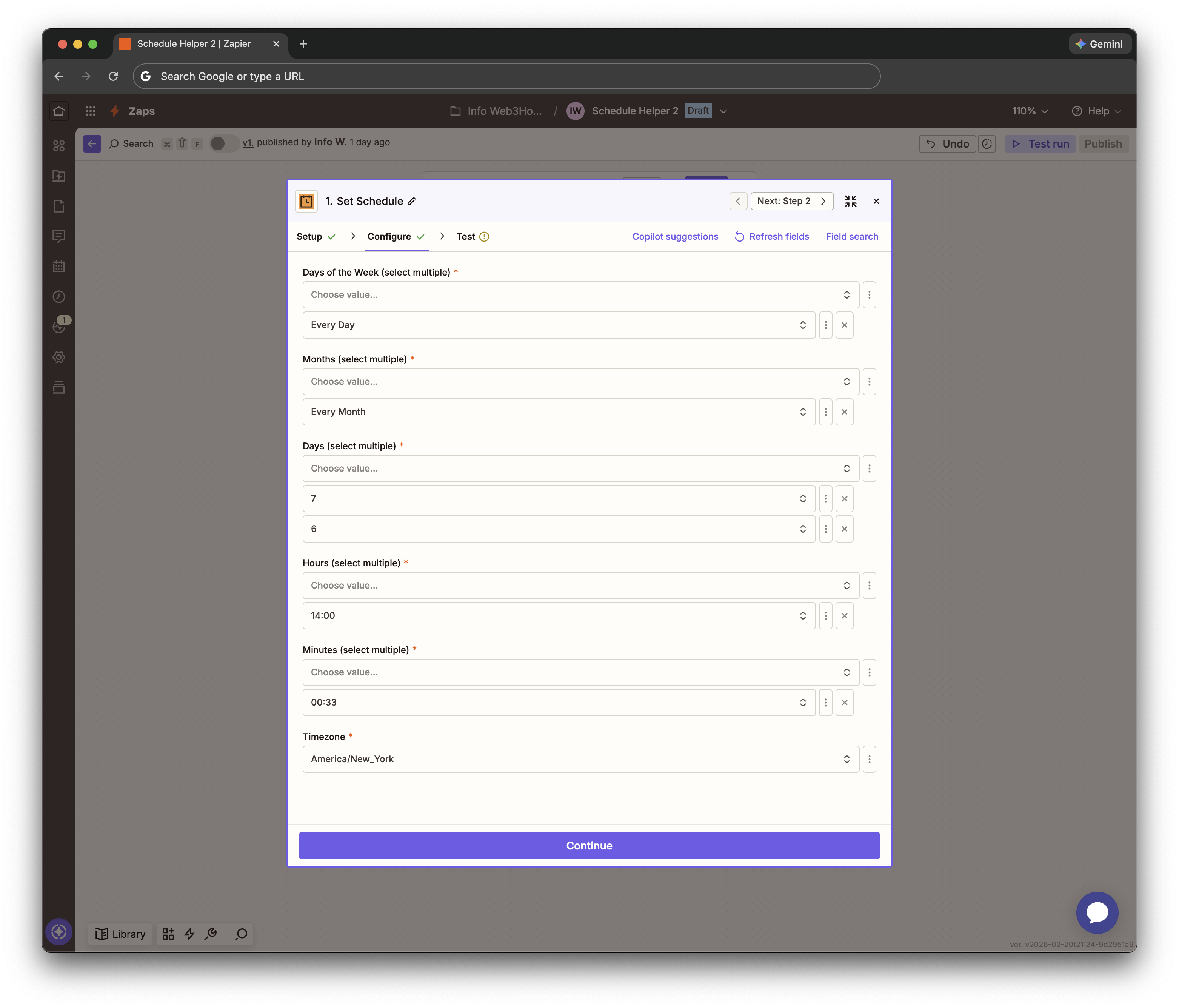Image resolution: width=1179 pixels, height=1008 pixels.
Task: Click the Continue button
Action: 589,846
